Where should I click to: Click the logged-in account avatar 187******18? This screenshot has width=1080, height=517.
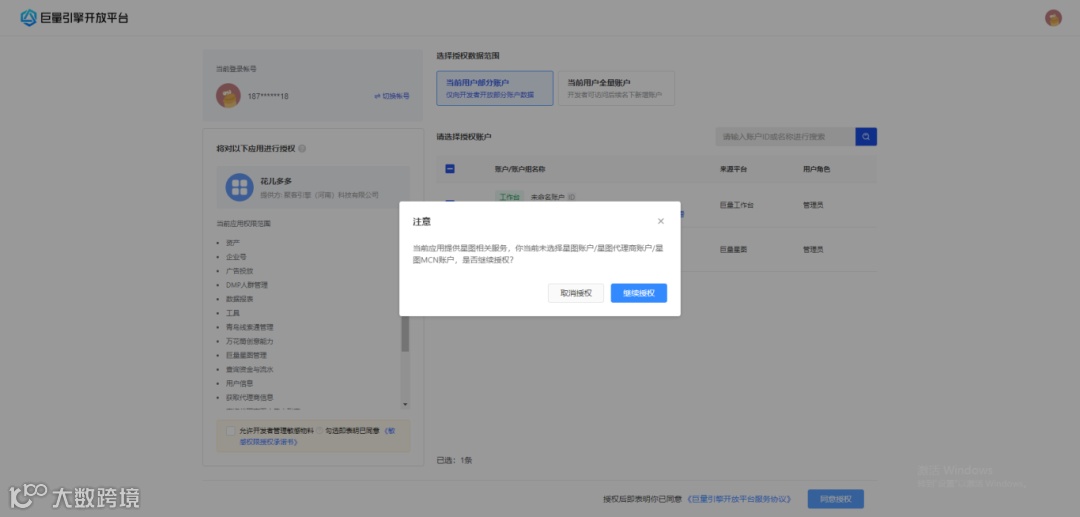pyautogui.click(x=228, y=96)
